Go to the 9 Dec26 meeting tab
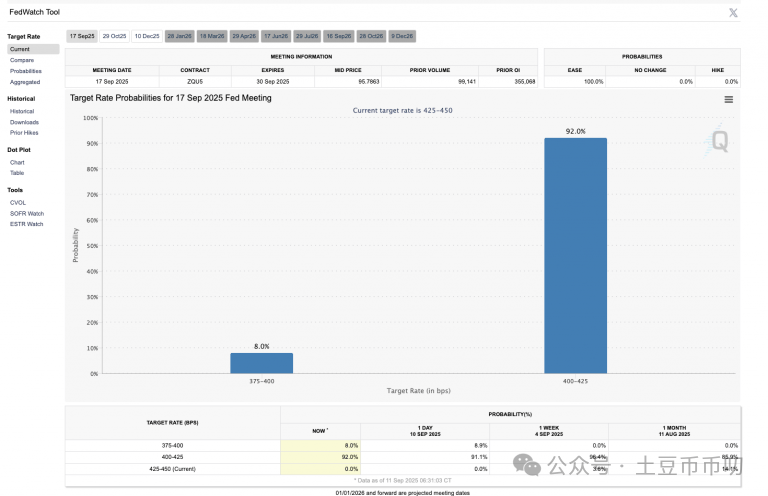 click(x=402, y=36)
